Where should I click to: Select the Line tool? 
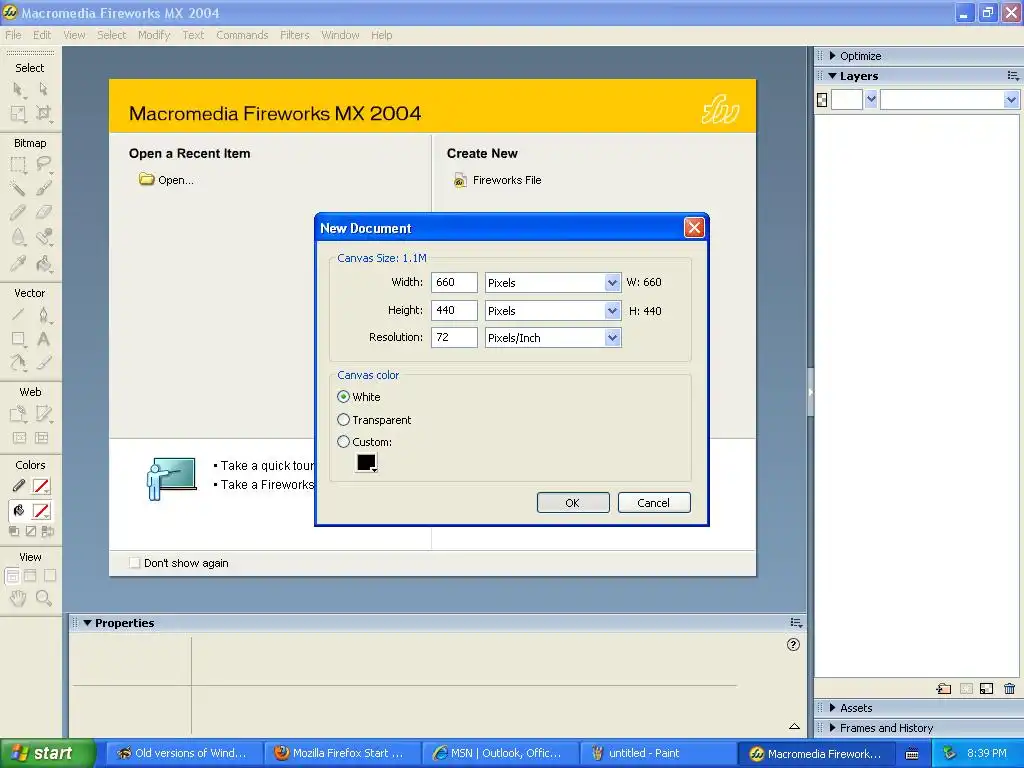[18, 315]
